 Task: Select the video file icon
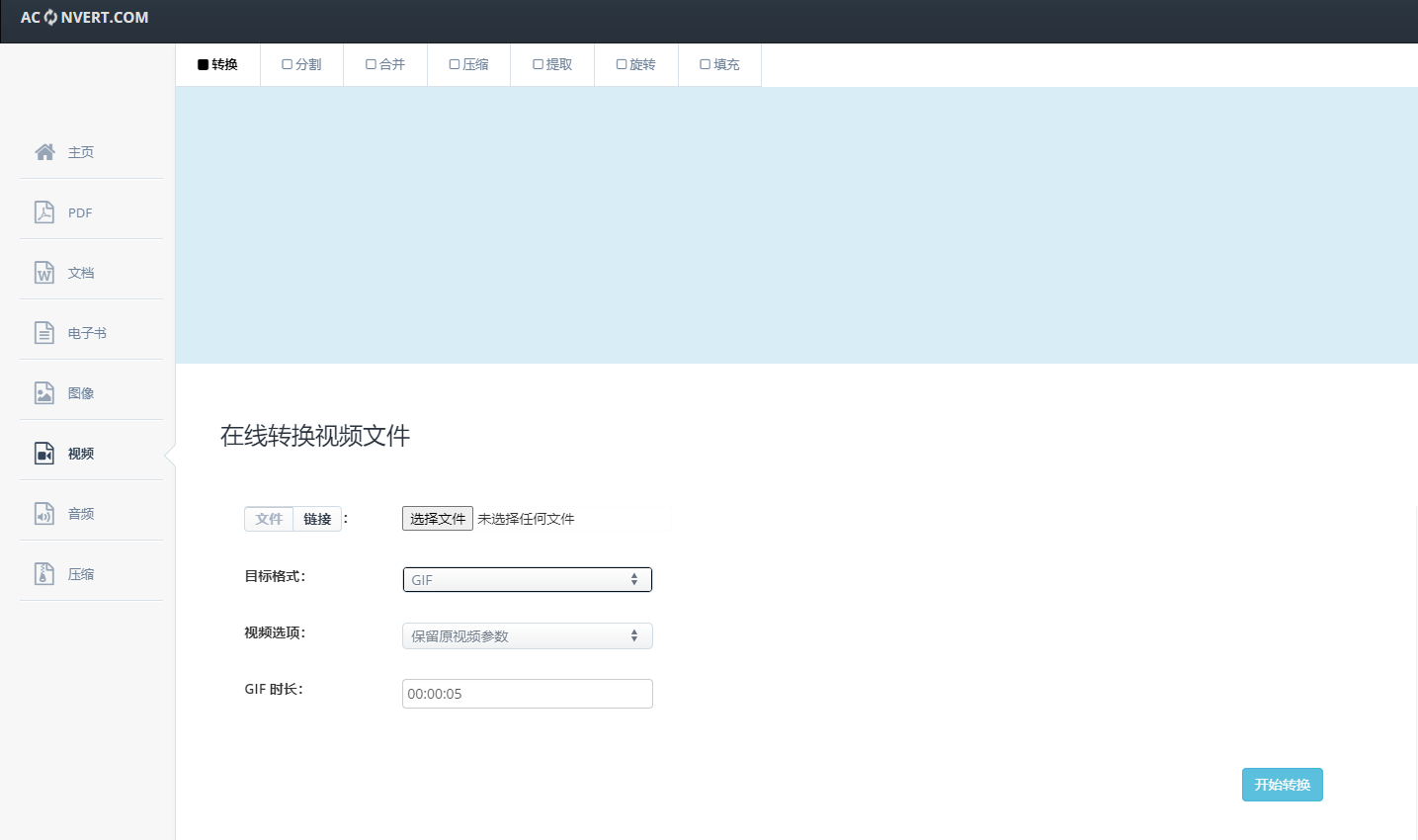(x=44, y=454)
